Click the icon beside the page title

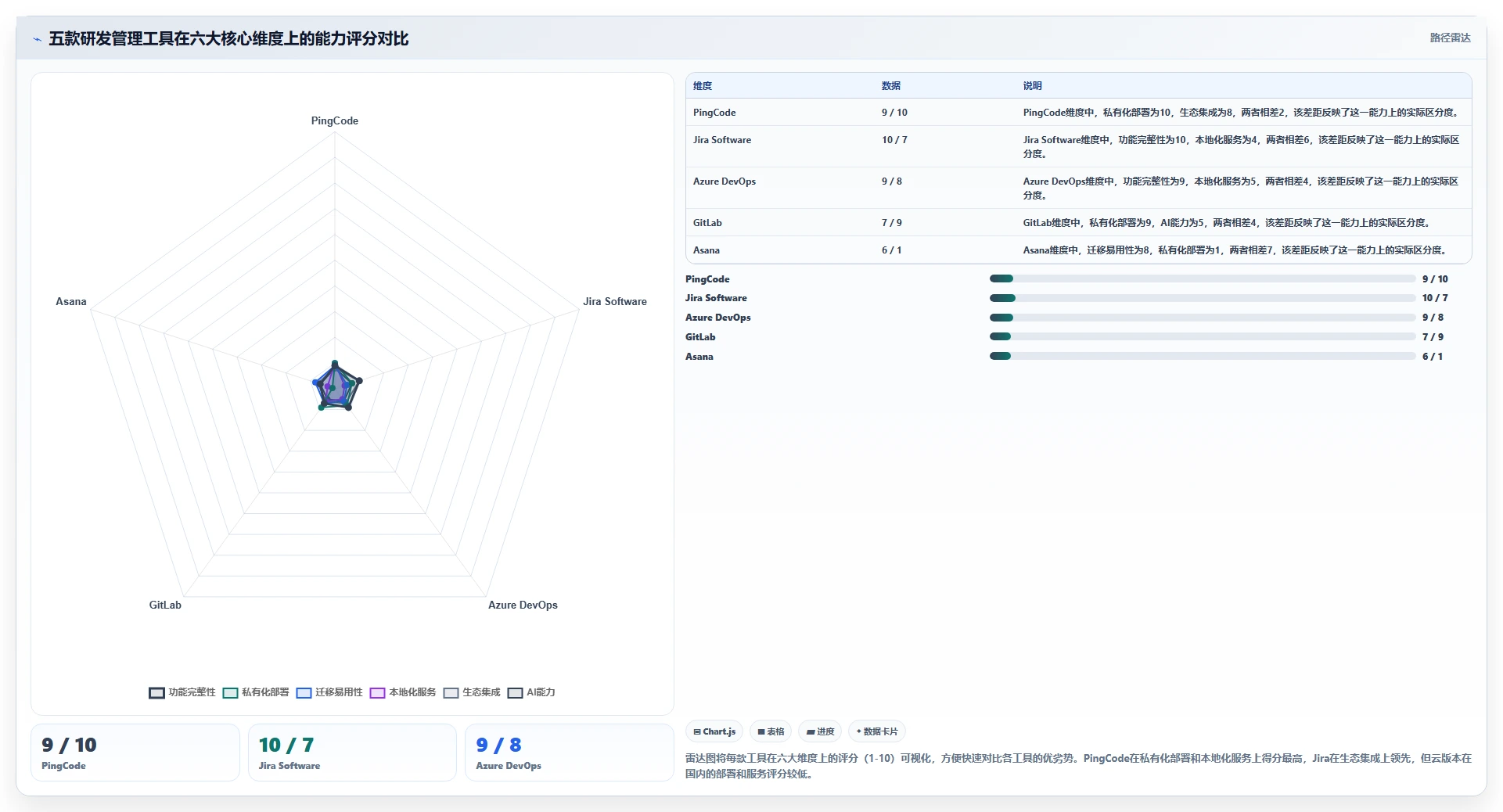pyautogui.click(x=37, y=39)
